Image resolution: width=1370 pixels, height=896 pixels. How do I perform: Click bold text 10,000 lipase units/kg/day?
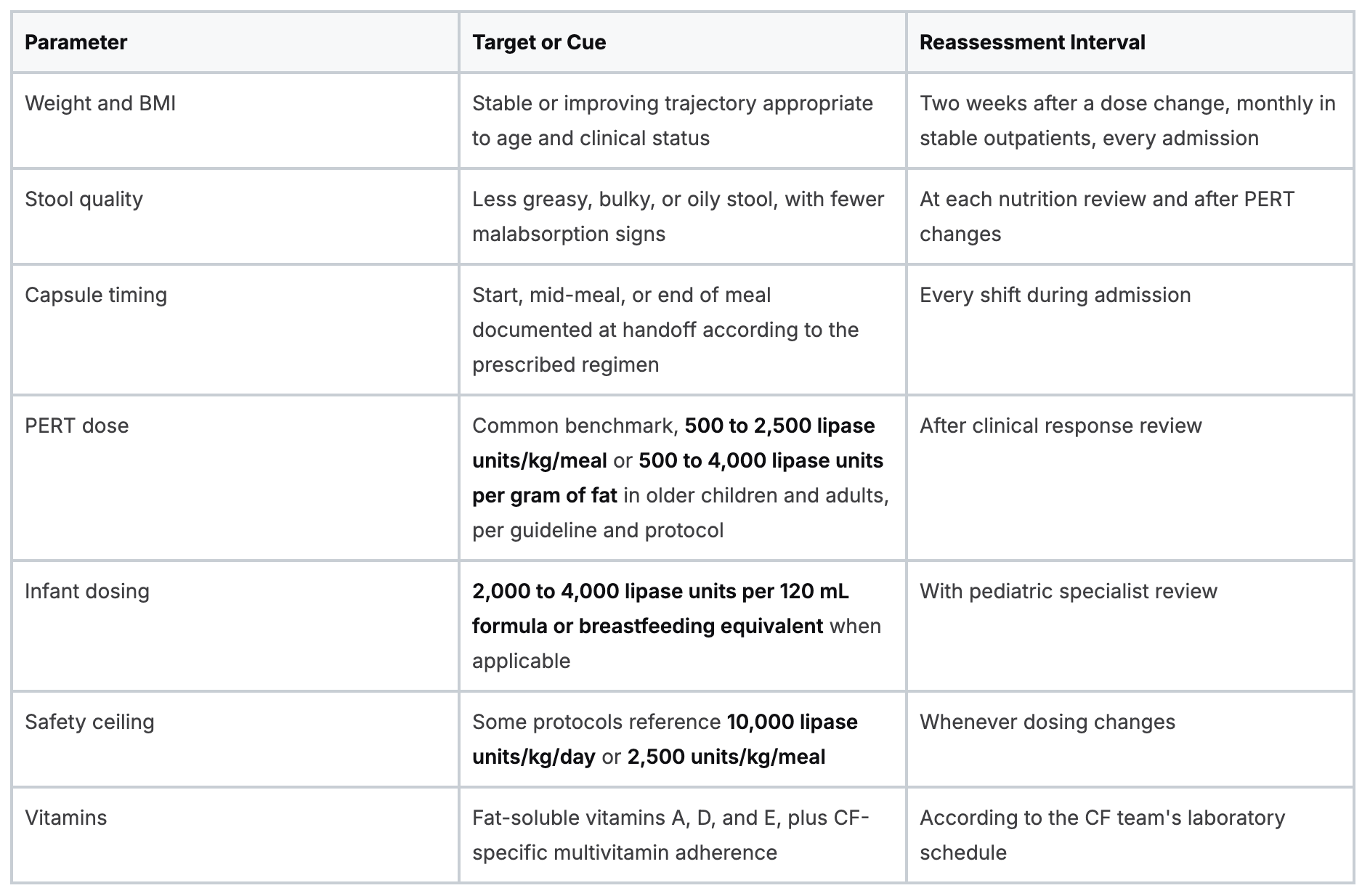[665, 739]
